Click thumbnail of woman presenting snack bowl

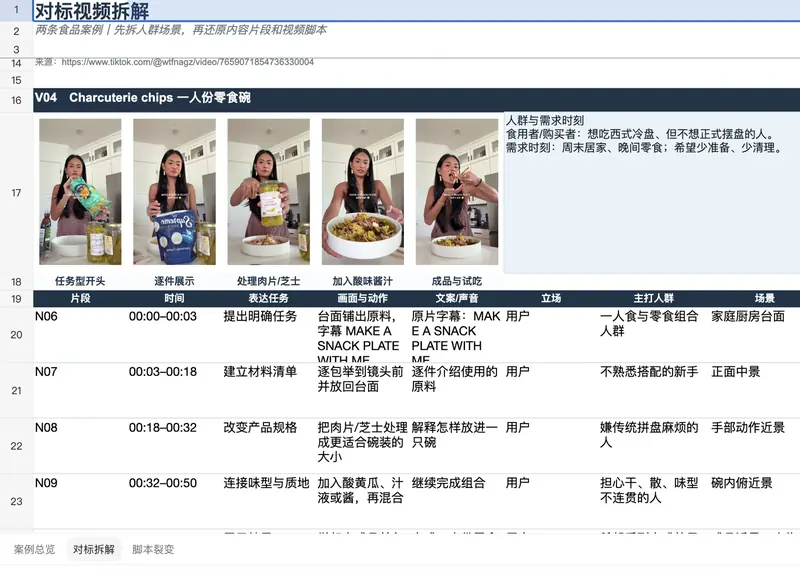click(363, 192)
